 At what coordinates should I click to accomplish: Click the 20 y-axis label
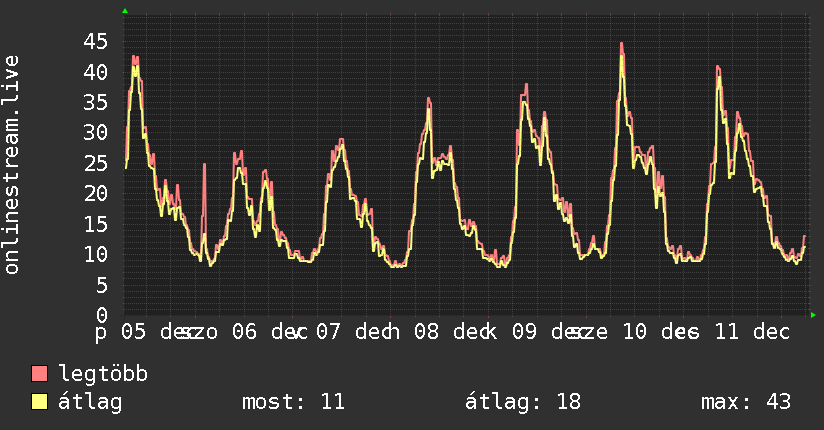tap(95, 193)
